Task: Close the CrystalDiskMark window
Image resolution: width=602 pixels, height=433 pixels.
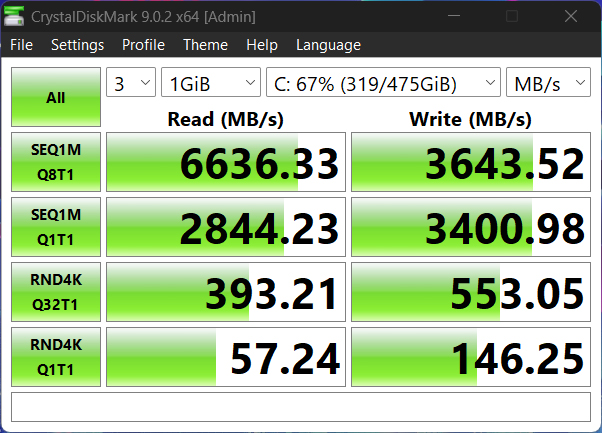Action: (x=571, y=16)
